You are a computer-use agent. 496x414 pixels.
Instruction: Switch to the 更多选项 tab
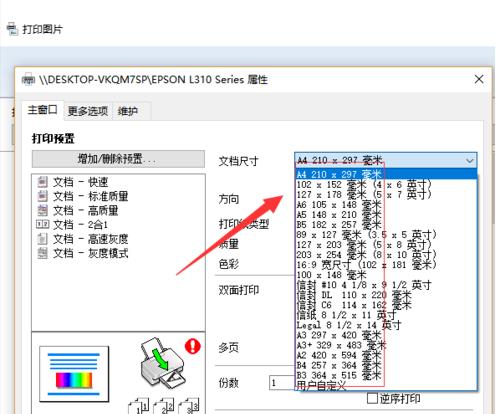pyautogui.click(x=88, y=111)
